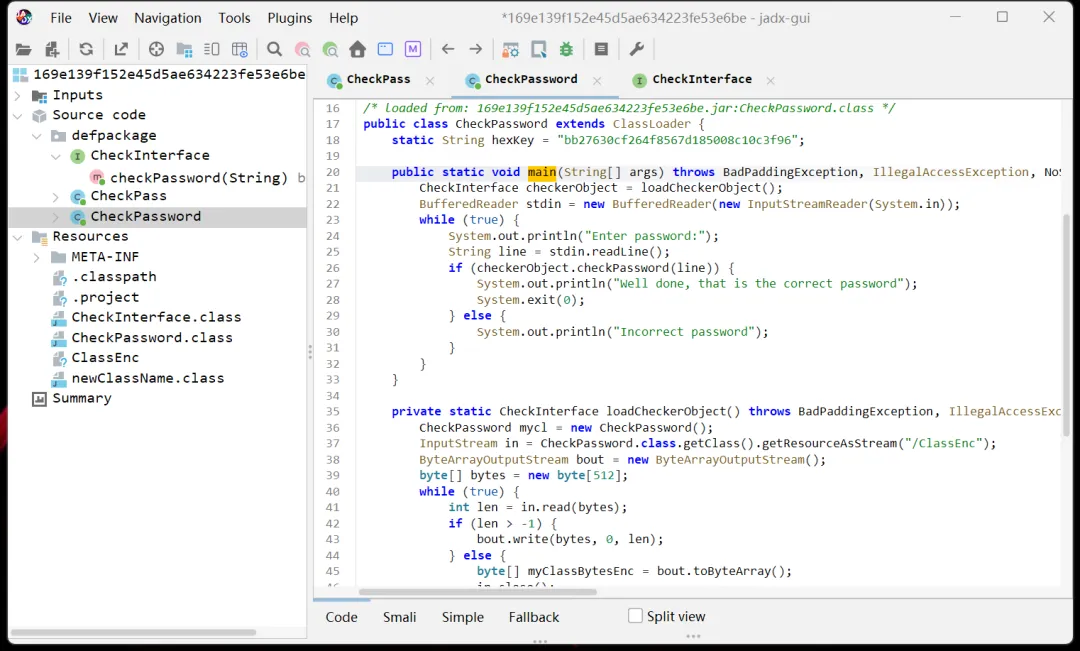The image size is (1080, 651).
Task: Switch to the CheckInterface tab
Action: (x=701, y=80)
